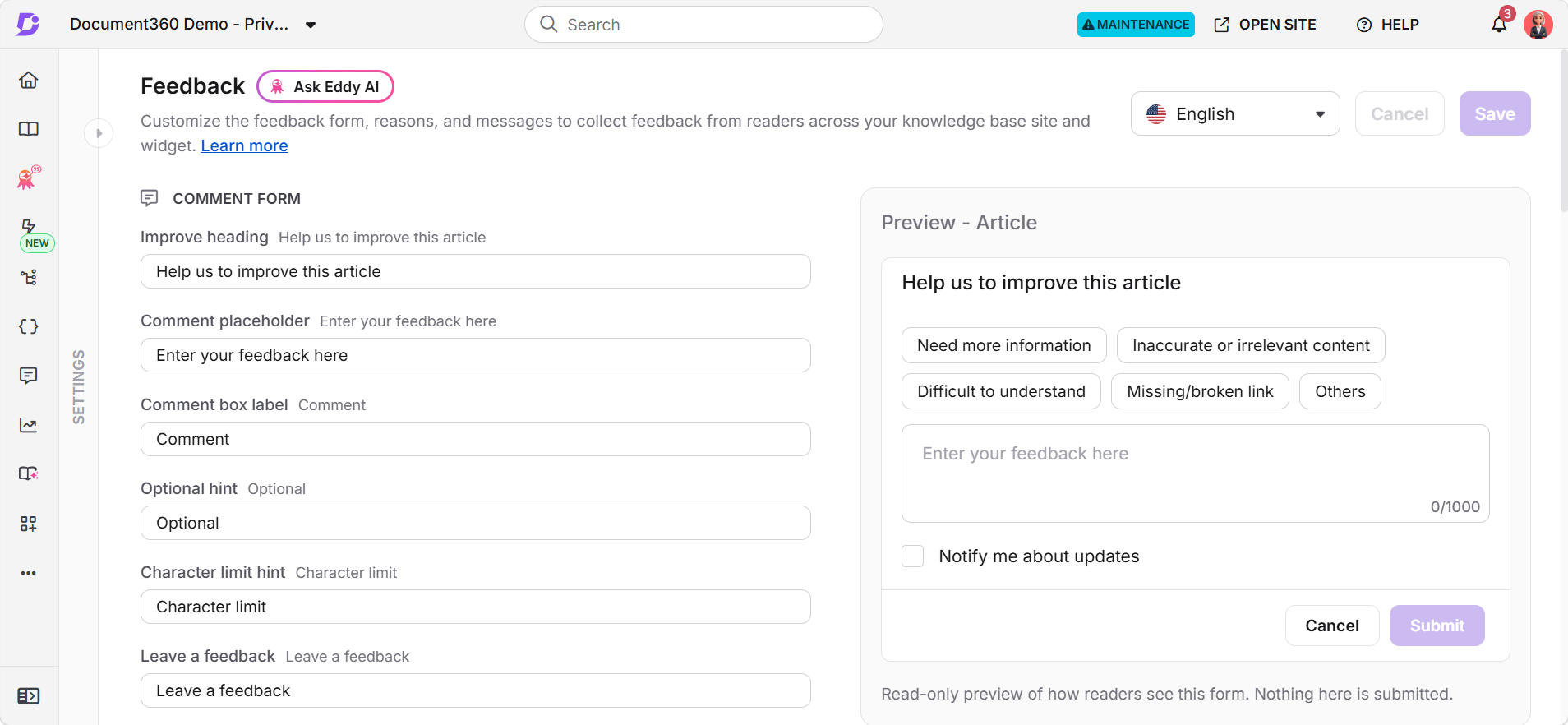Click the Document360 logo

28,24
